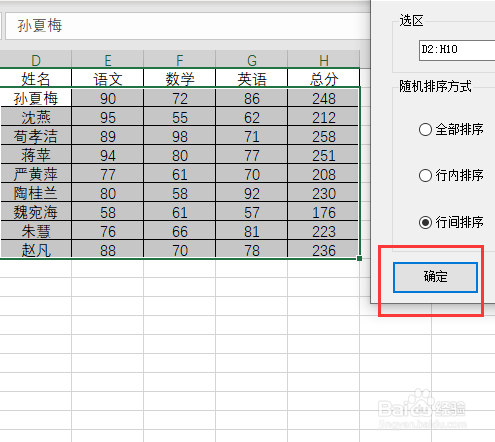Click total score 251 for 蒋苹
Image resolution: width=495 pixels, height=442 pixels.
coord(324,155)
